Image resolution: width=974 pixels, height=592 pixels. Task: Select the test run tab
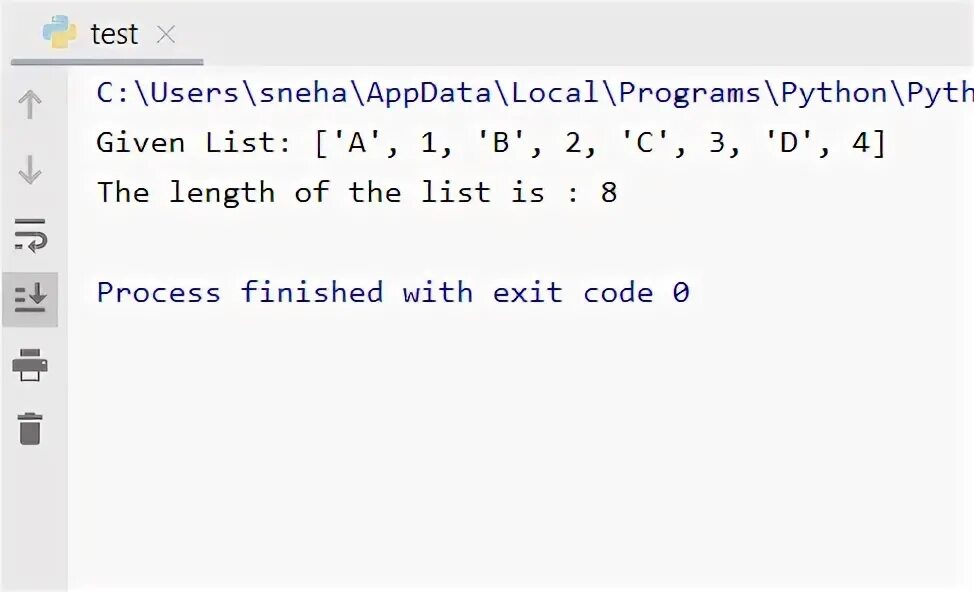107,34
